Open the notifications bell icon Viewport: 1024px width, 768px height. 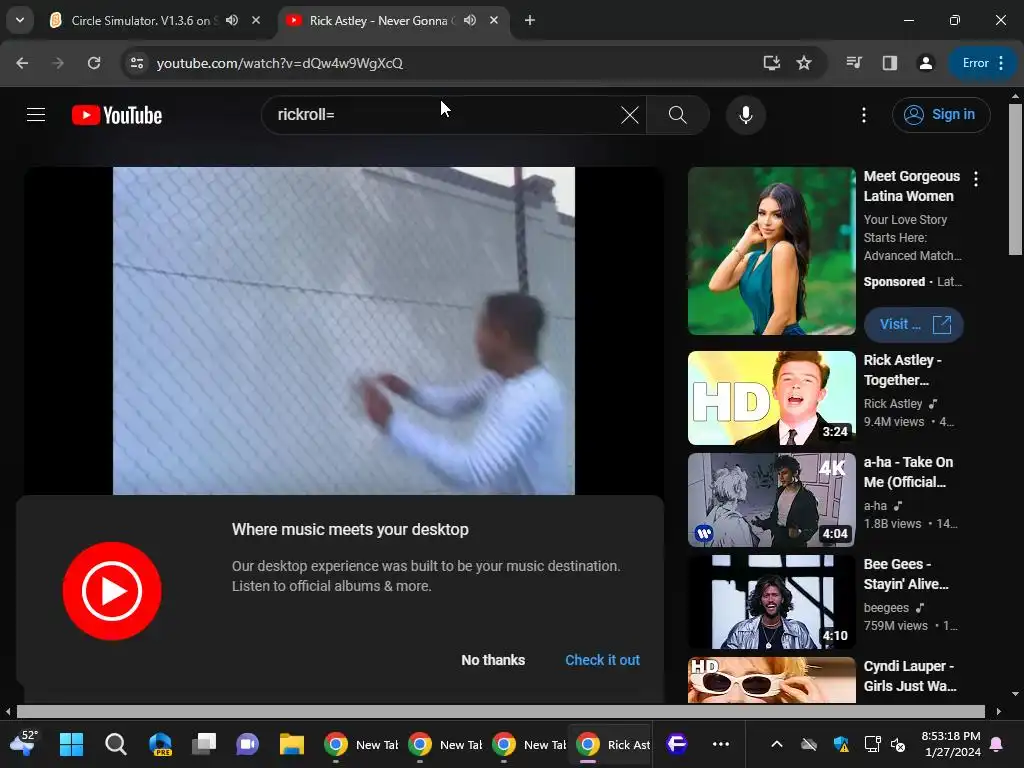coord(997,744)
